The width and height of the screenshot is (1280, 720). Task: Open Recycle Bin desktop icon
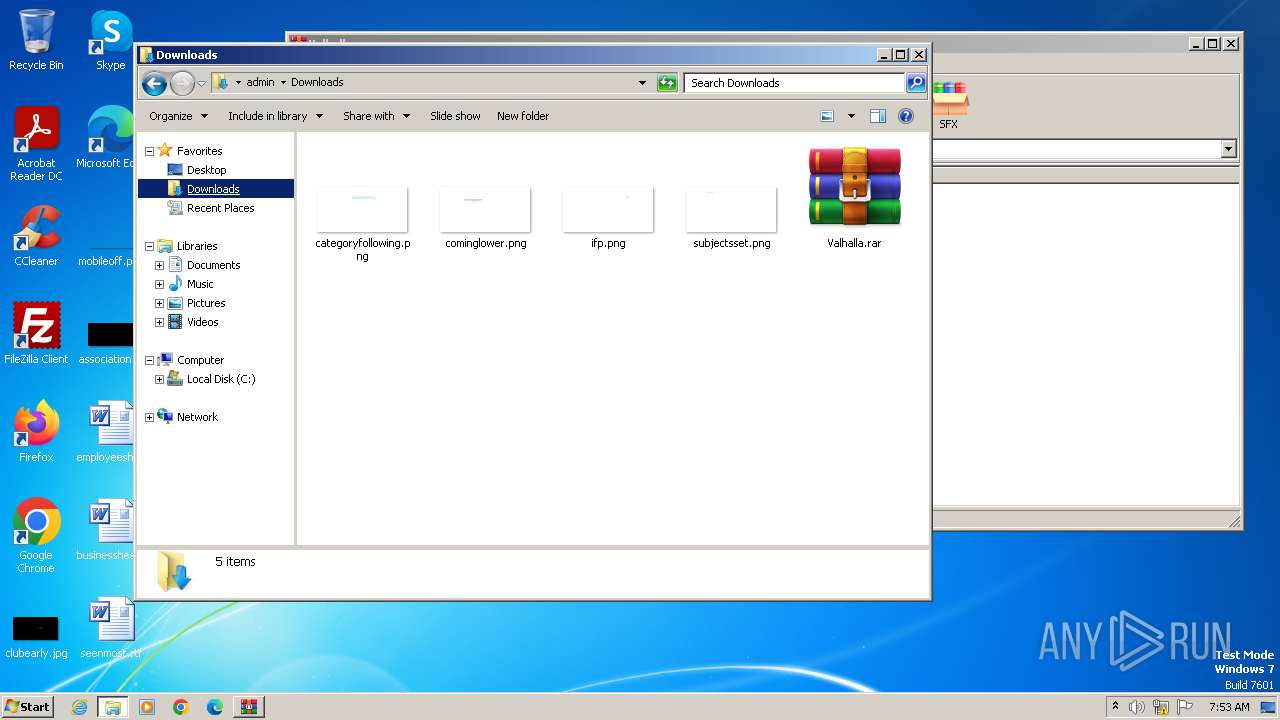pos(36,40)
